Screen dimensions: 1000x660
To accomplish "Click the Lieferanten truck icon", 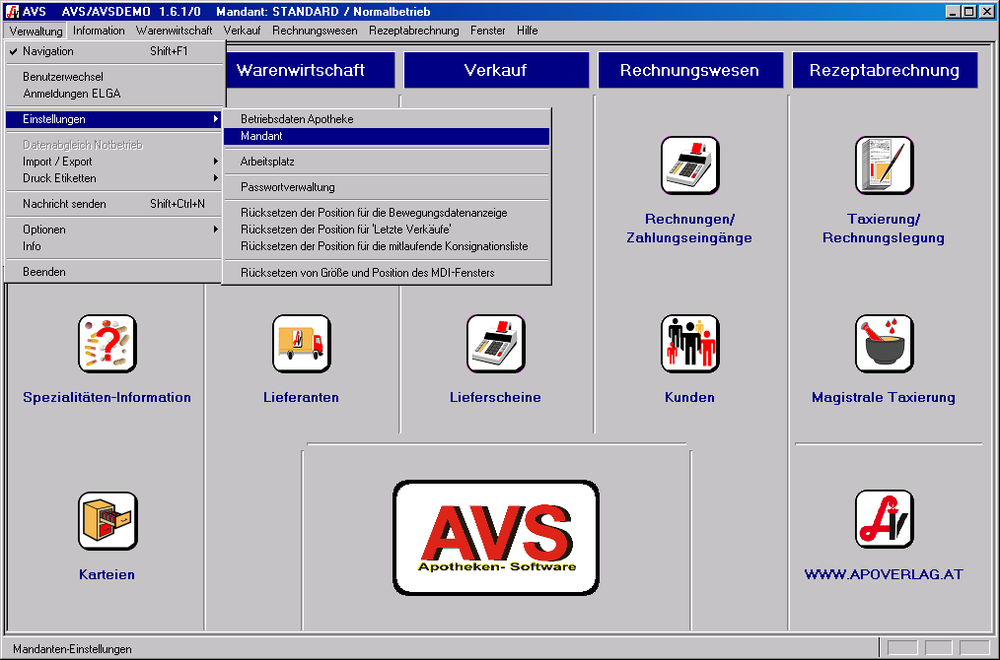I will point(301,344).
